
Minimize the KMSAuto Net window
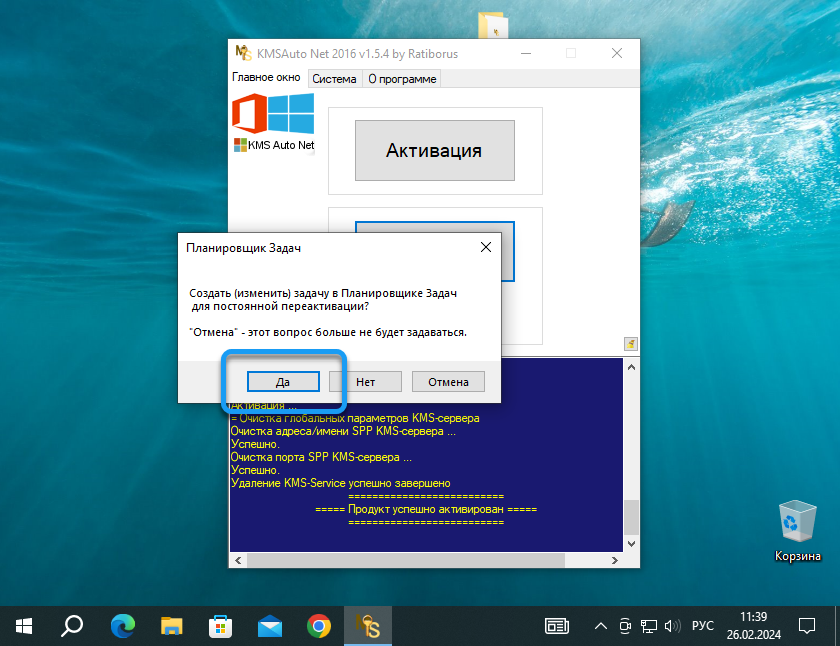[526, 53]
